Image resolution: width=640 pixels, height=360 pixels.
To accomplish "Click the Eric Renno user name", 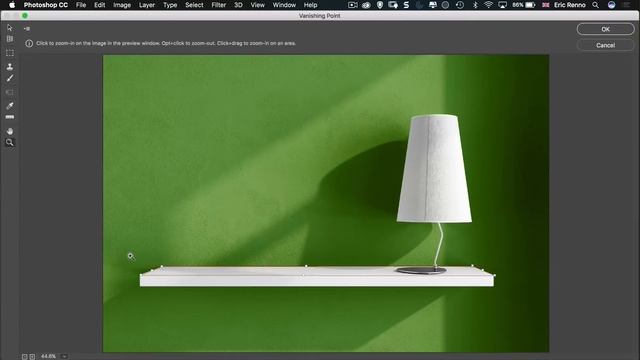I will pyautogui.click(x=569, y=5).
